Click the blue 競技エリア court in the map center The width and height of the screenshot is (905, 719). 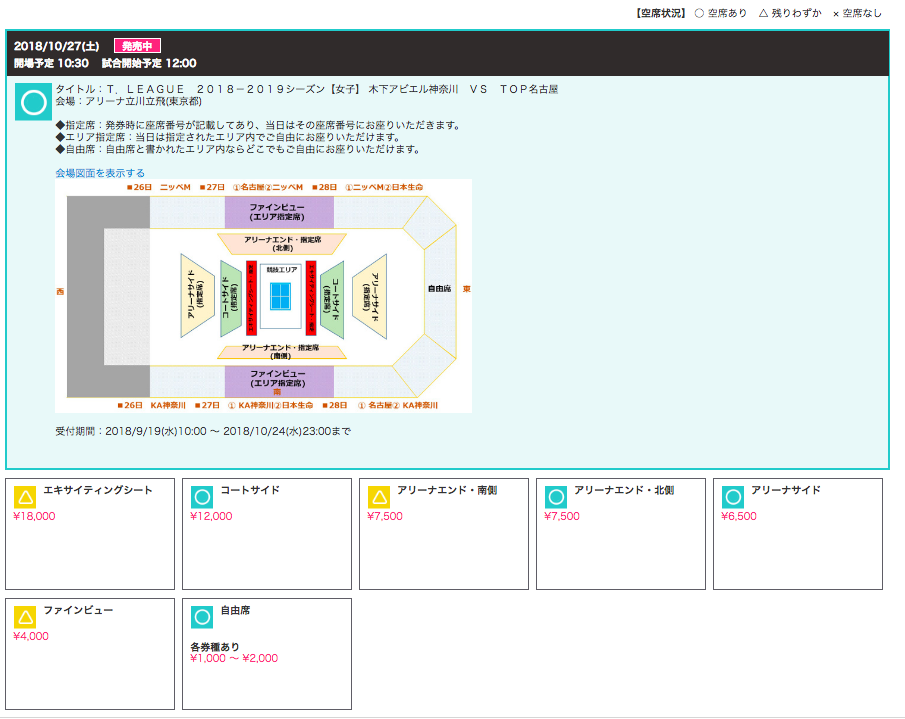280,295
